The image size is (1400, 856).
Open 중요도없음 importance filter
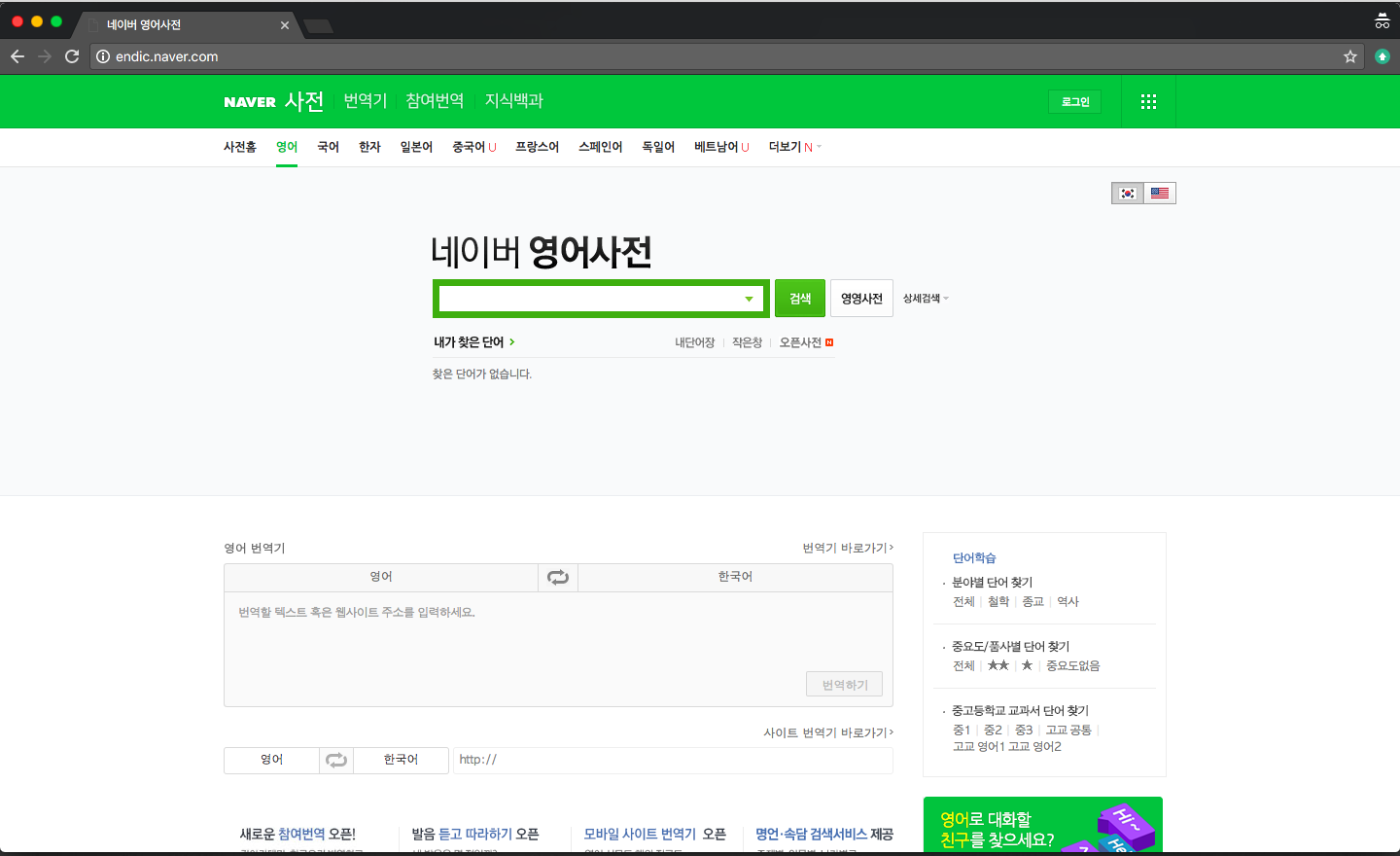pyautogui.click(x=1073, y=666)
